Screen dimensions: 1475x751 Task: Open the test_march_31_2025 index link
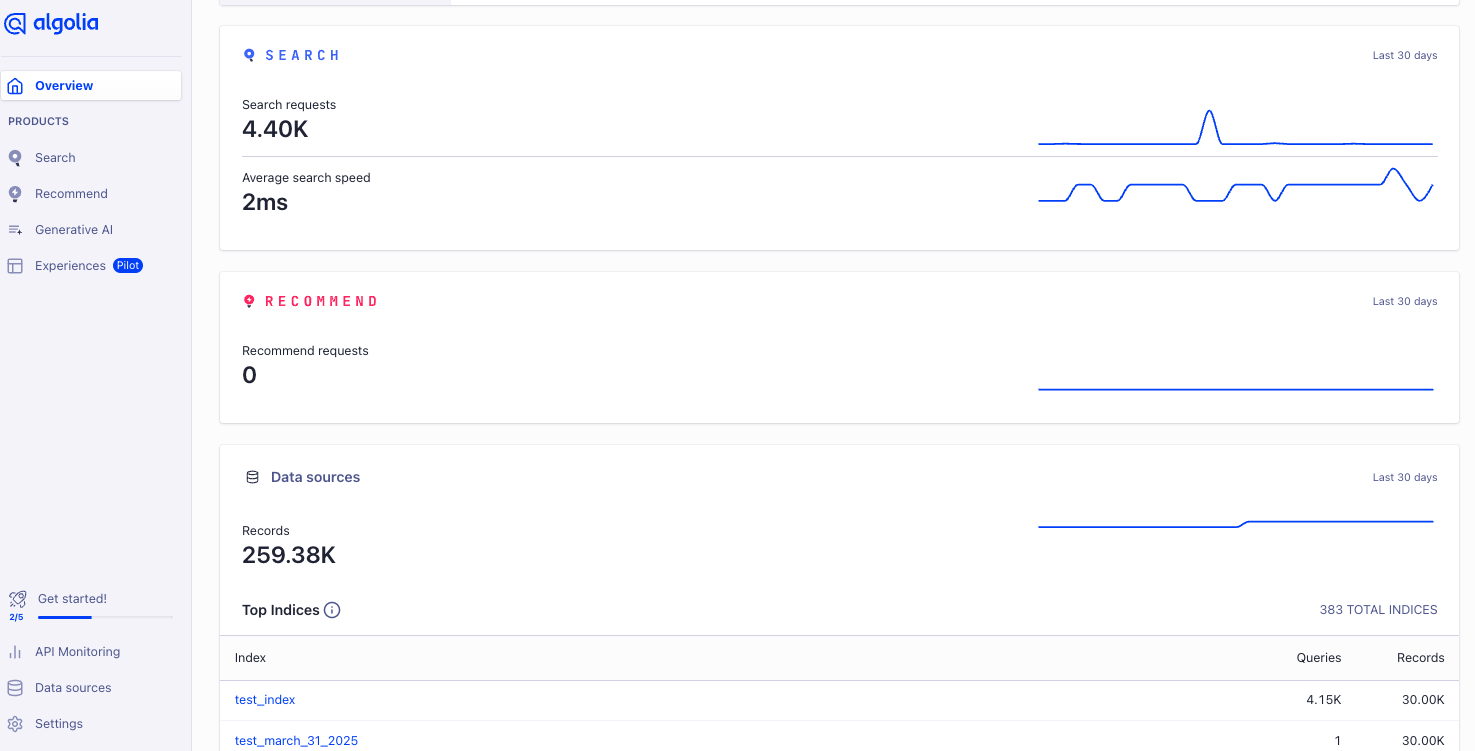tap(296, 741)
